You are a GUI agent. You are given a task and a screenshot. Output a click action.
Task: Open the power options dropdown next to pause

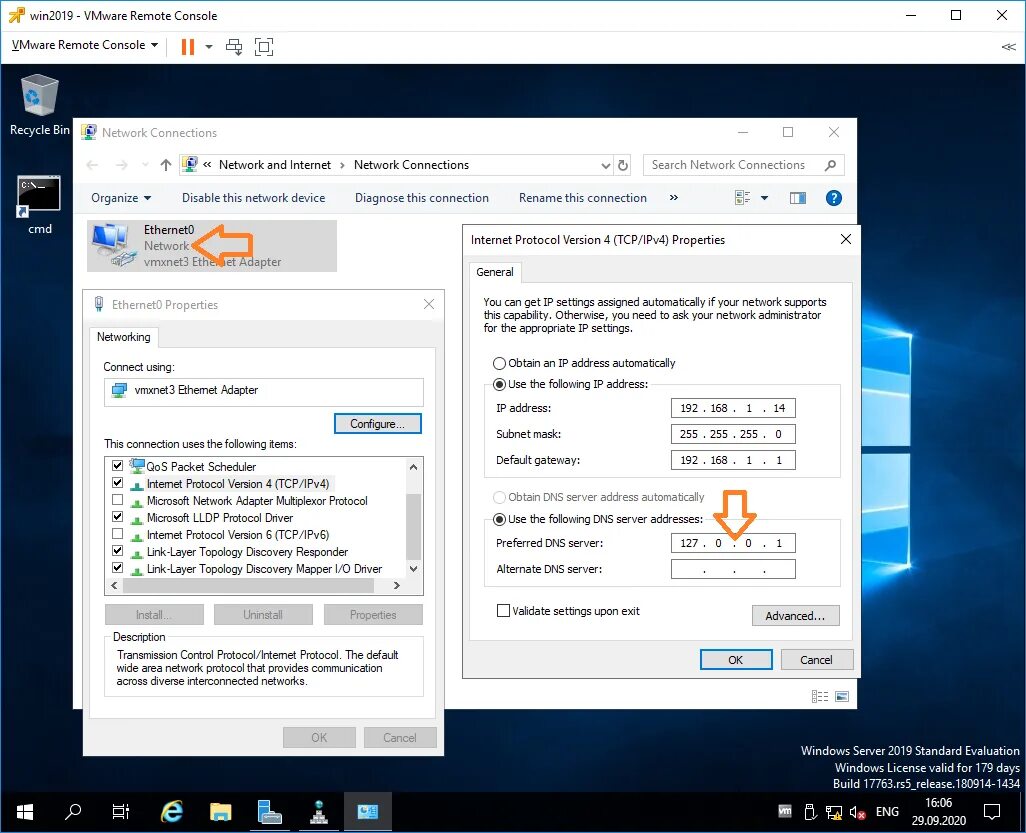click(x=209, y=46)
